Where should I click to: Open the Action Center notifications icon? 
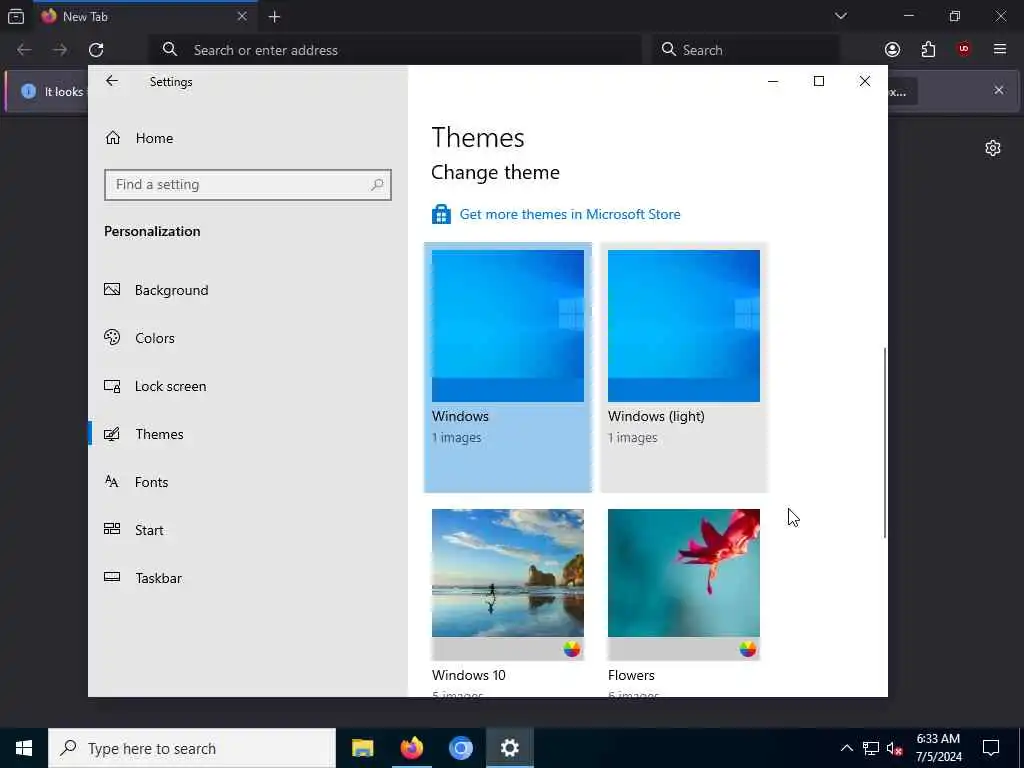(991, 748)
